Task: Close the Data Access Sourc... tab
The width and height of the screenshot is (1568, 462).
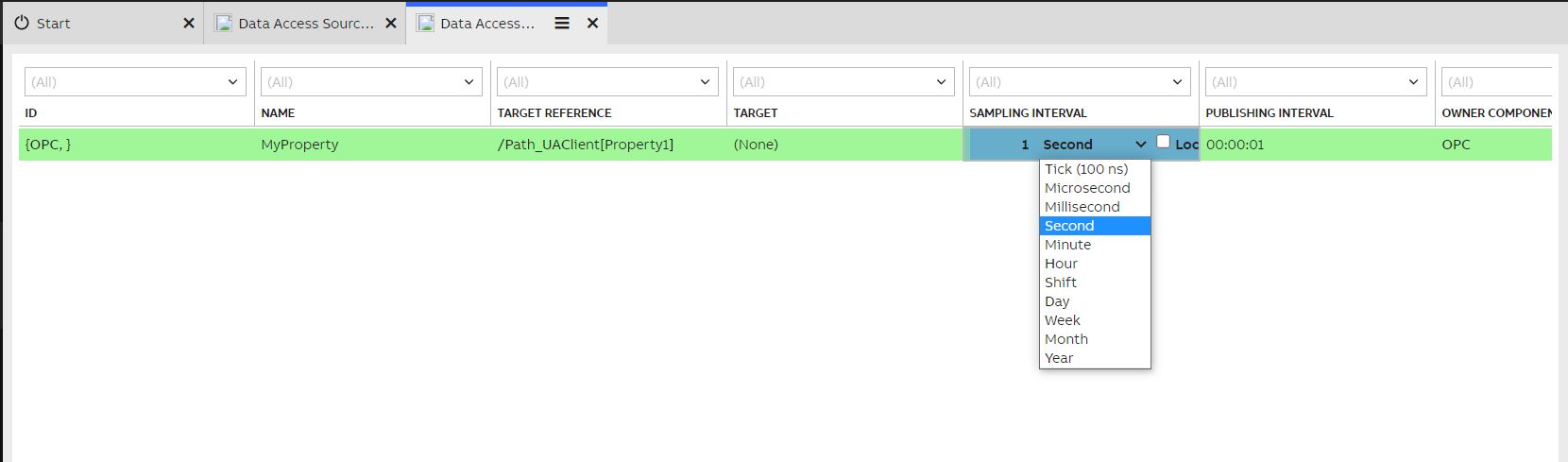Action: pyautogui.click(x=391, y=24)
